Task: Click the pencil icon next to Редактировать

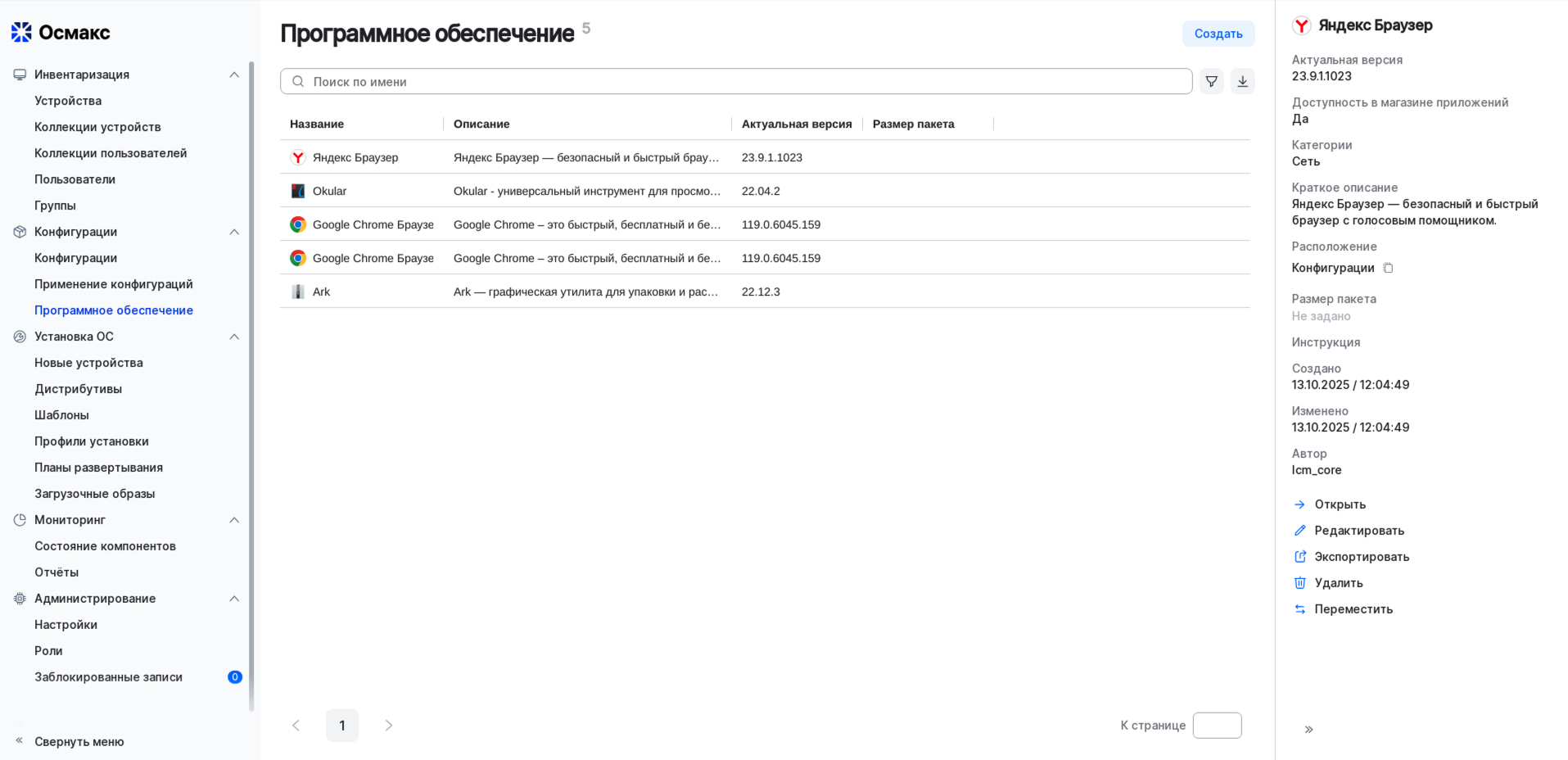Action: click(1300, 530)
